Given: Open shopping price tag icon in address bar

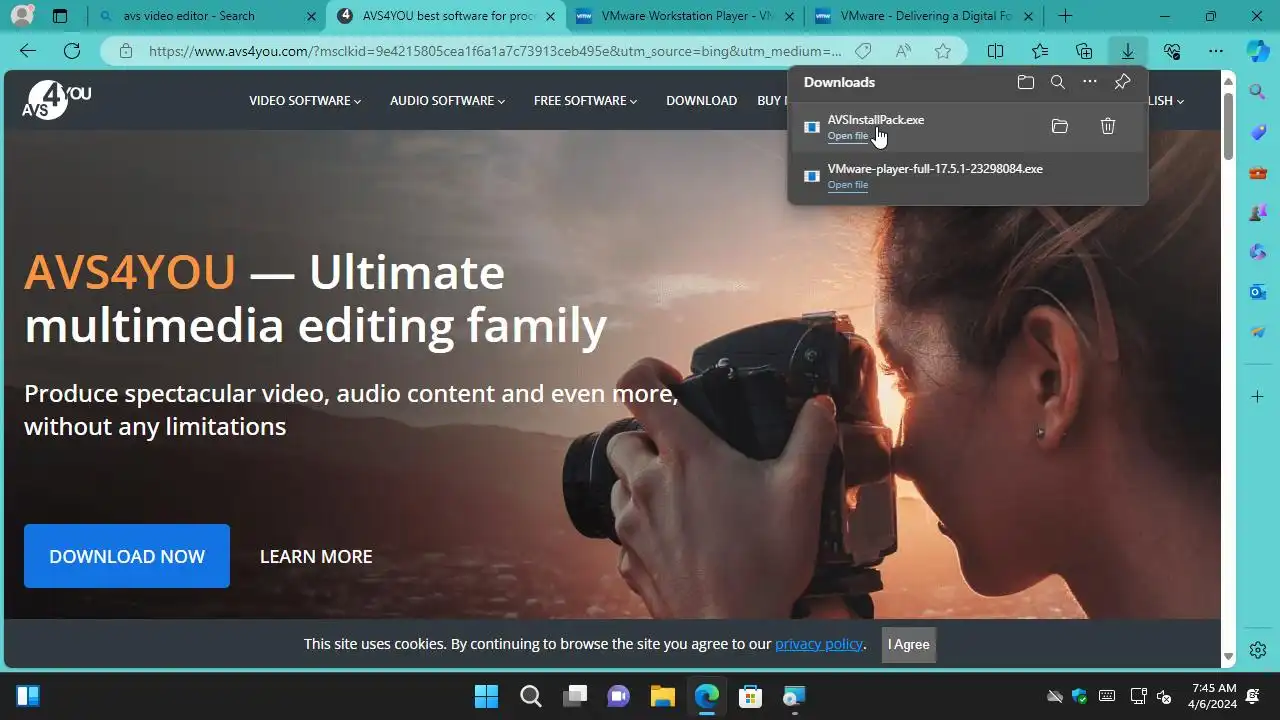Looking at the screenshot, I should click(x=863, y=51).
